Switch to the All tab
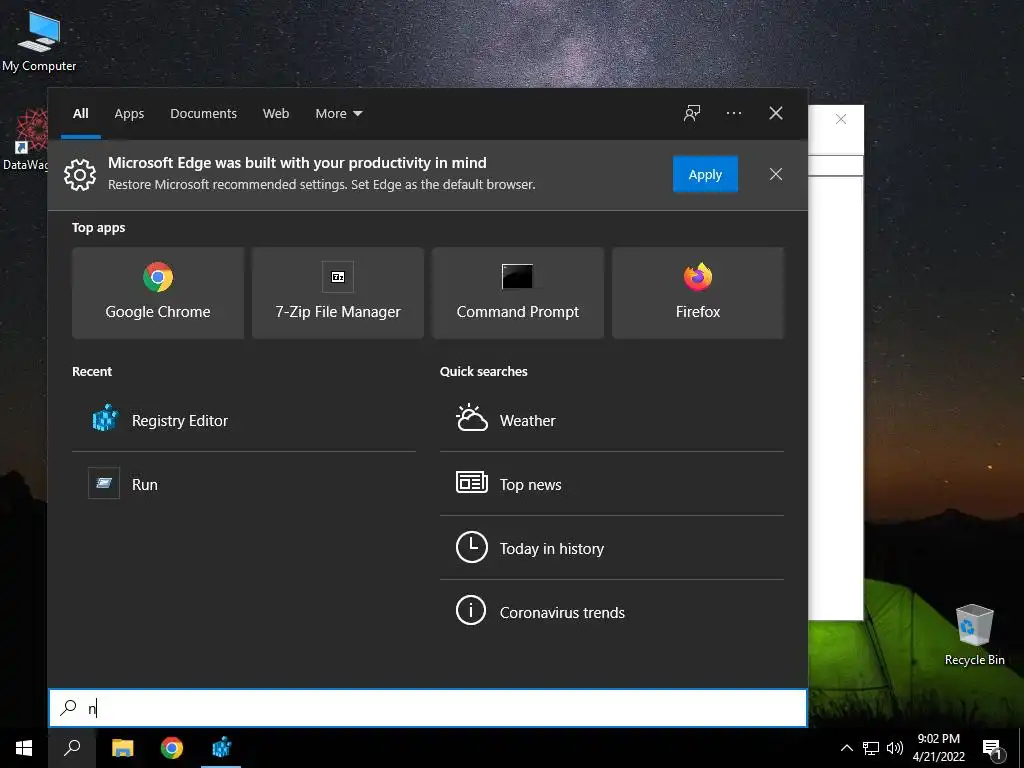 pyautogui.click(x=80, y=113)
